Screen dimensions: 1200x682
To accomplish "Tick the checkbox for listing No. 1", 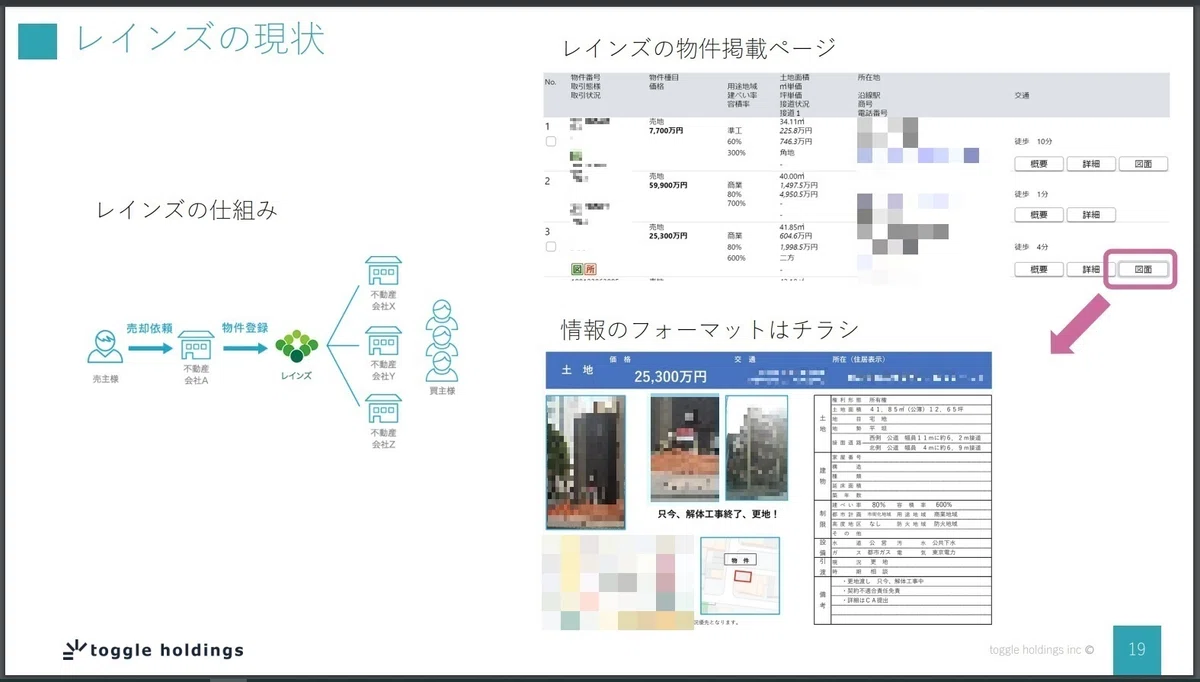I will click(550, 142).
